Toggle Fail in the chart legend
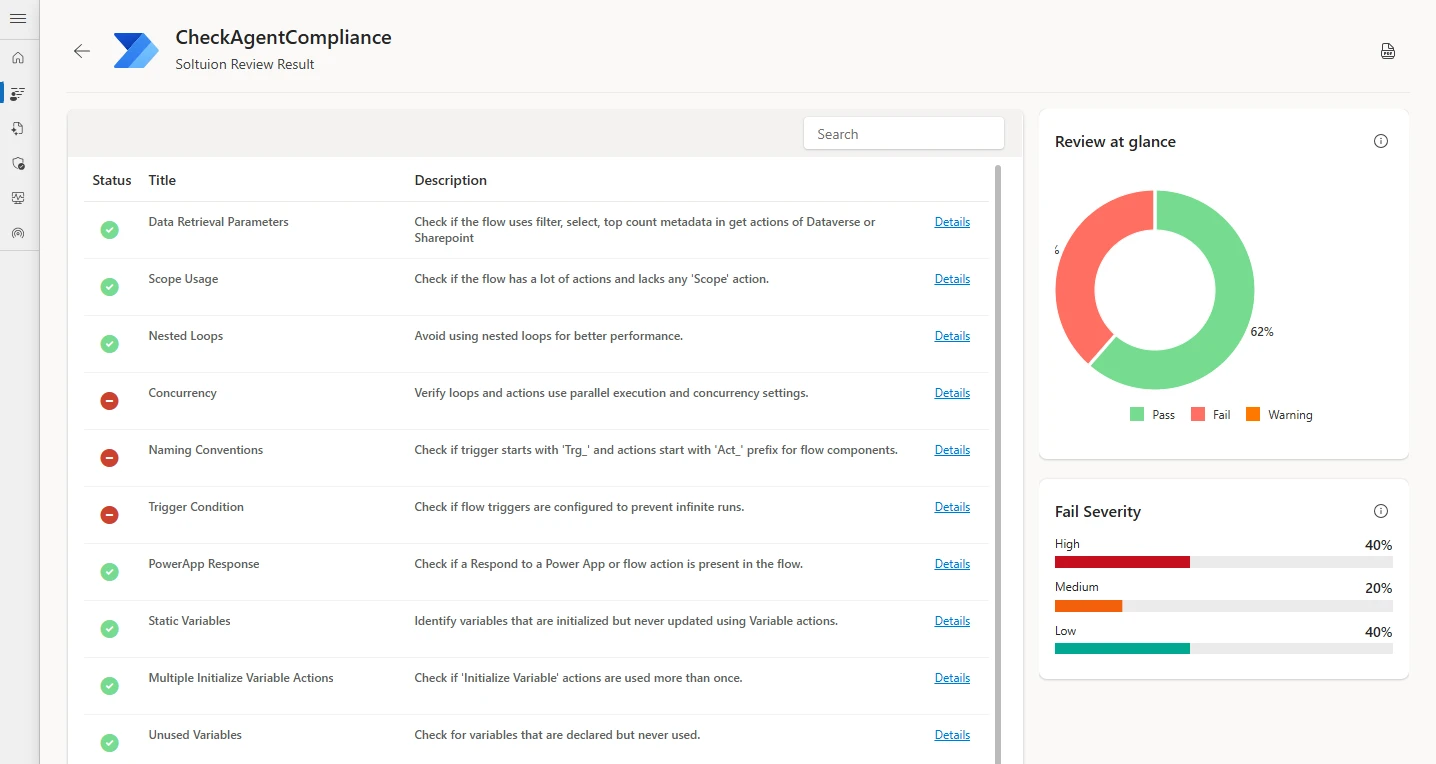This screenshot has height=764, width=1436. tap(1209, 414)
